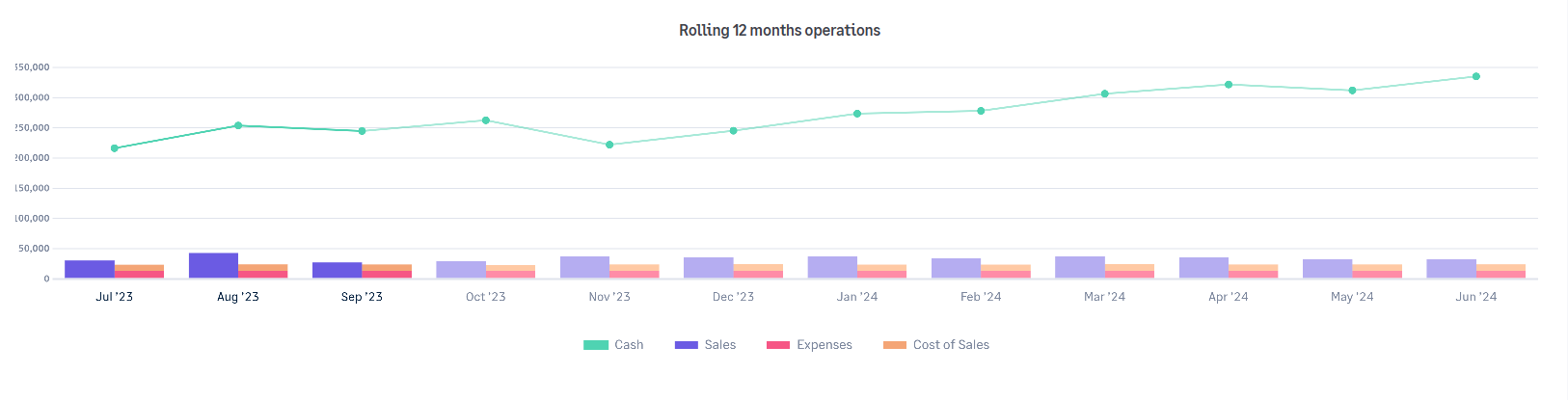The height and width of the screenshot is (400, 1568).
Task: Toggle the Sales series in the legend
Action: pos(705,345)
